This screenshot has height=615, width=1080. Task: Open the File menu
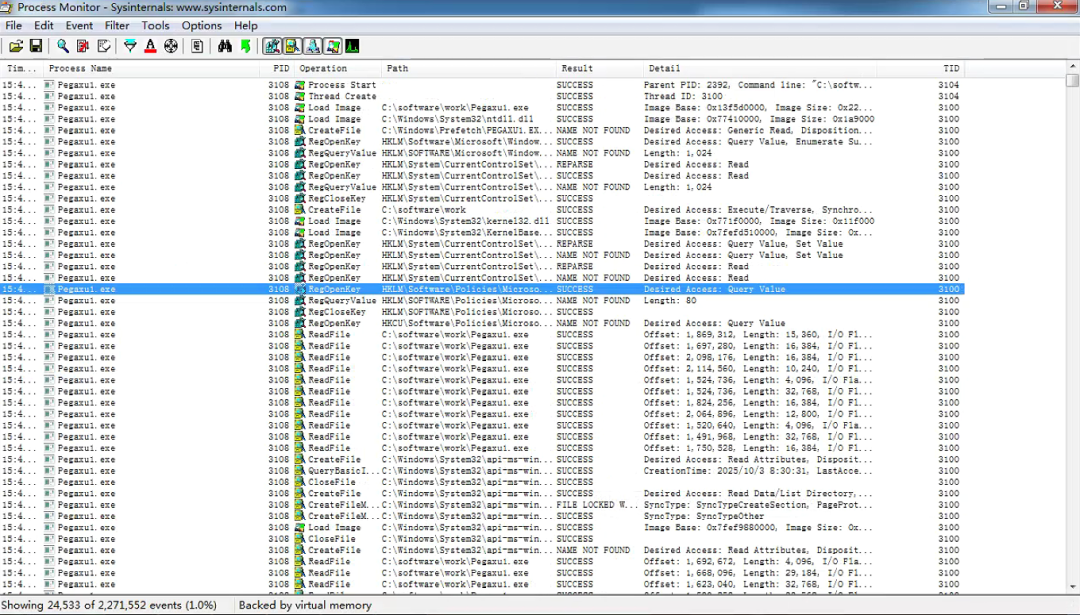pyautogui.click(x=14, y=25)
